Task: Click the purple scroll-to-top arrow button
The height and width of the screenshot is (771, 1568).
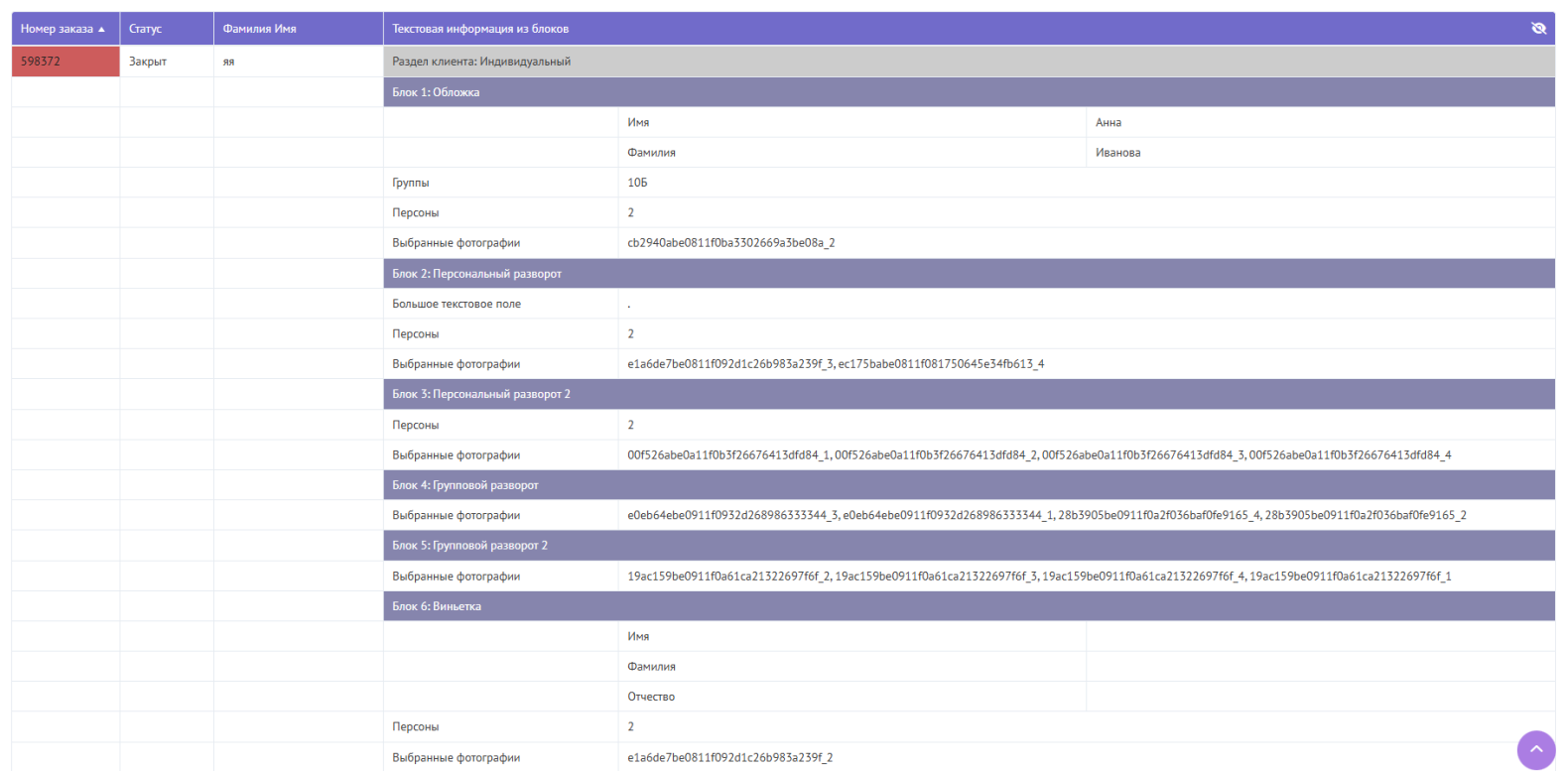Action: click(x=1535, y=749)
